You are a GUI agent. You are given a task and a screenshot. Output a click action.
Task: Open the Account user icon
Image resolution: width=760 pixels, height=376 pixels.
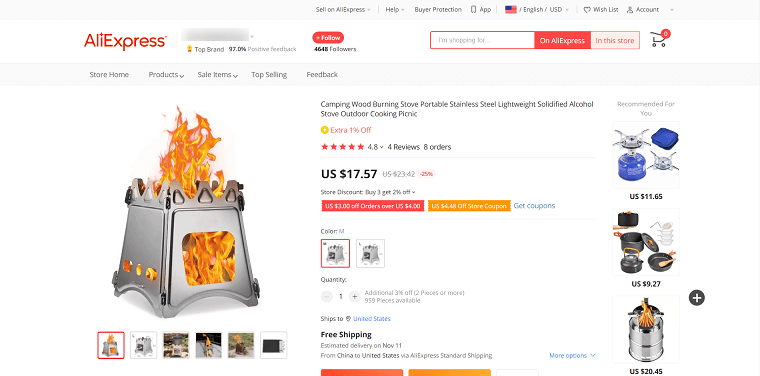coord(630,10)
